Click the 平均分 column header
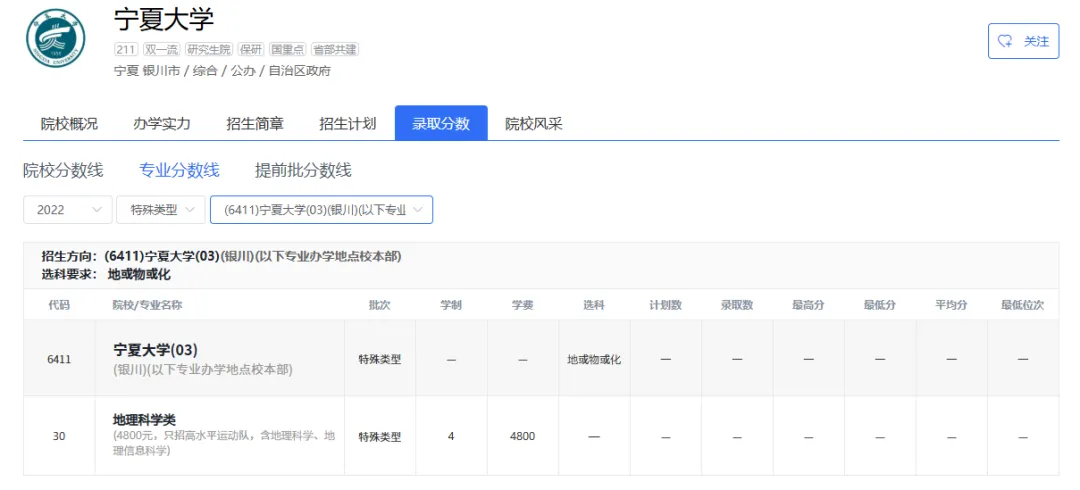This screenshot has height=490, width=1080. pos(951,305)
